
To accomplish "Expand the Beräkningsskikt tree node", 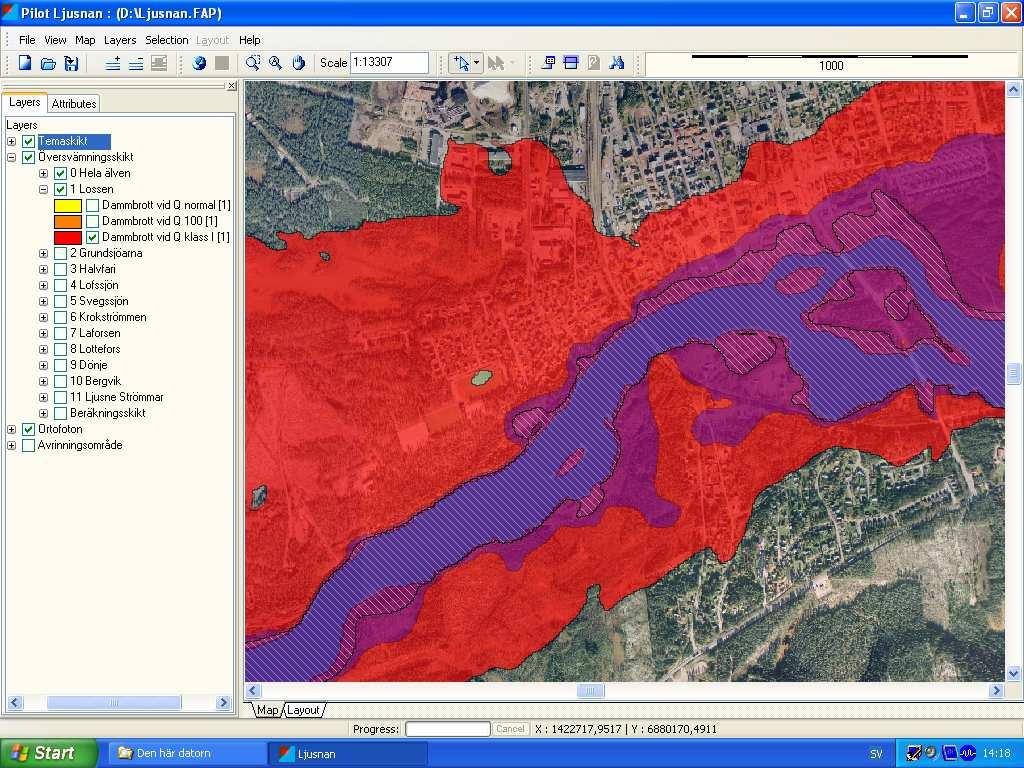I will coord(44,413).
